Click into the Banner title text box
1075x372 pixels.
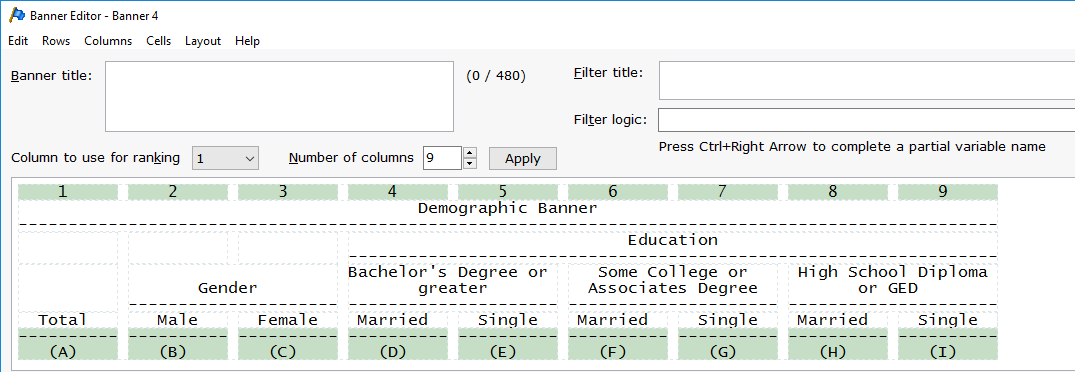279,97
